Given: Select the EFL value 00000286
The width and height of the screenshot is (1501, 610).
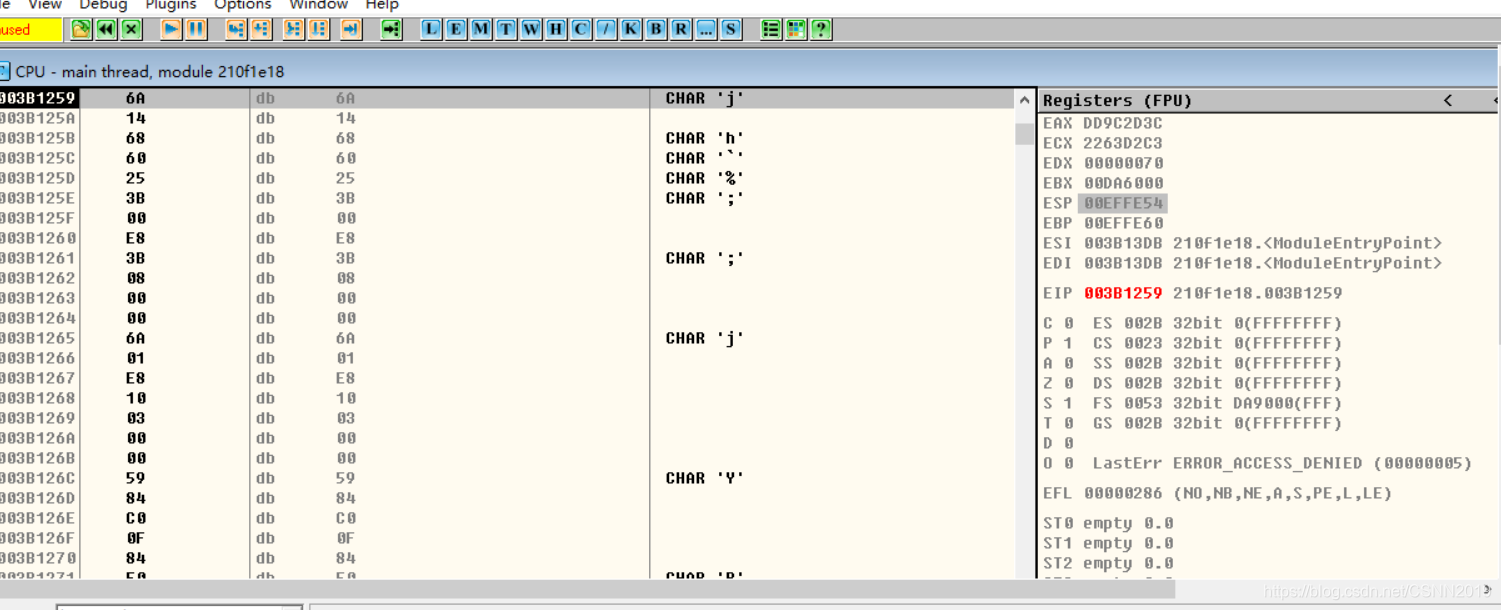Looking at the screenshot, I should [x=1123, y=493].
